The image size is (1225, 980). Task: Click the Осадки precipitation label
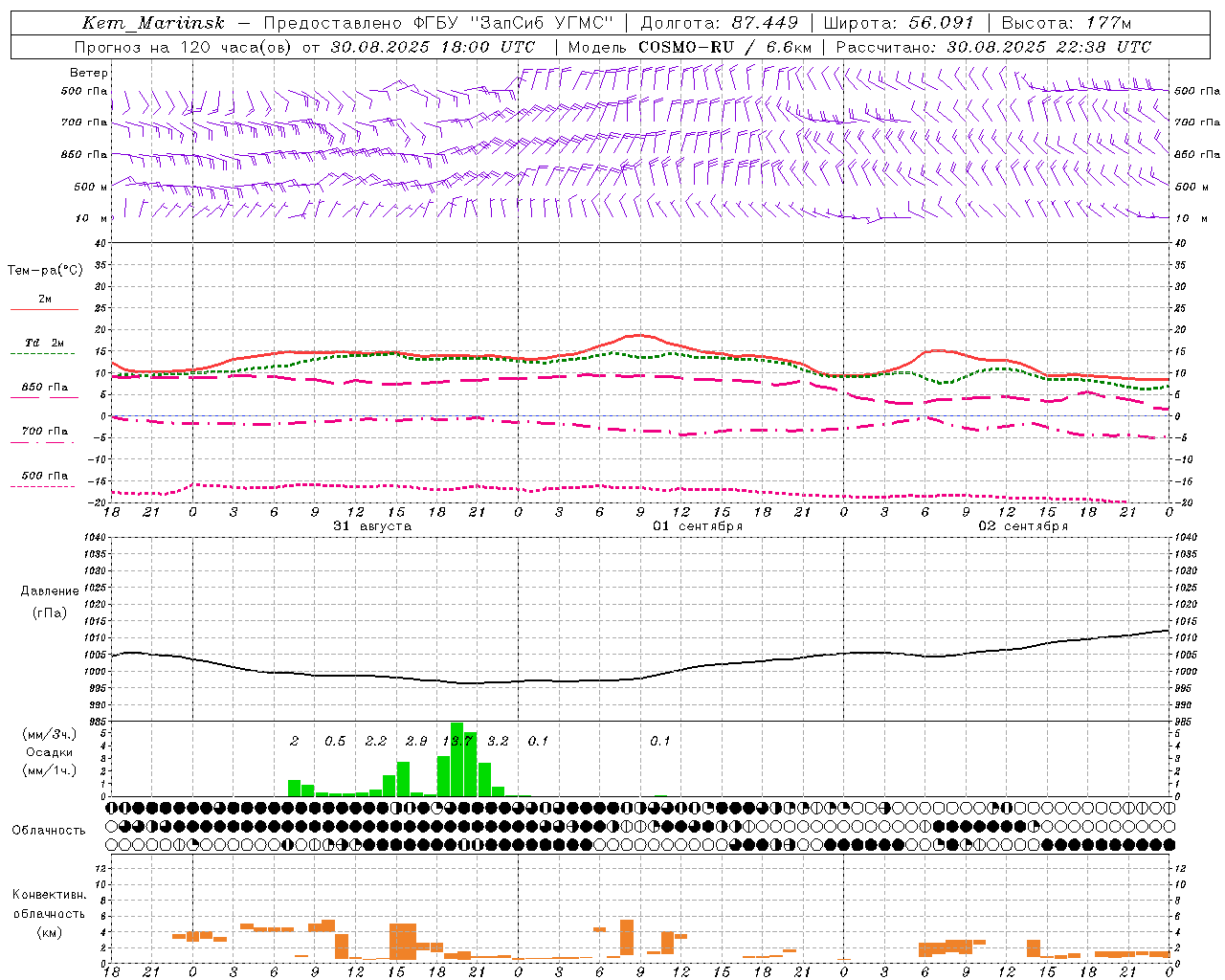point(49,752)
